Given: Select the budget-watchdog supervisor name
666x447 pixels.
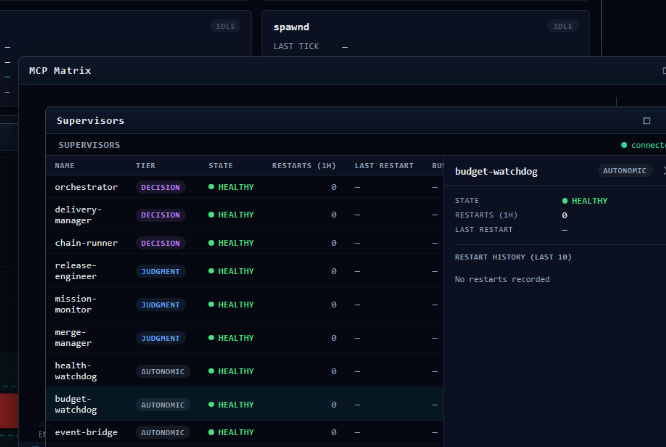Looking at the screenshot, I should pyautogui.click(x=76, y=405).
